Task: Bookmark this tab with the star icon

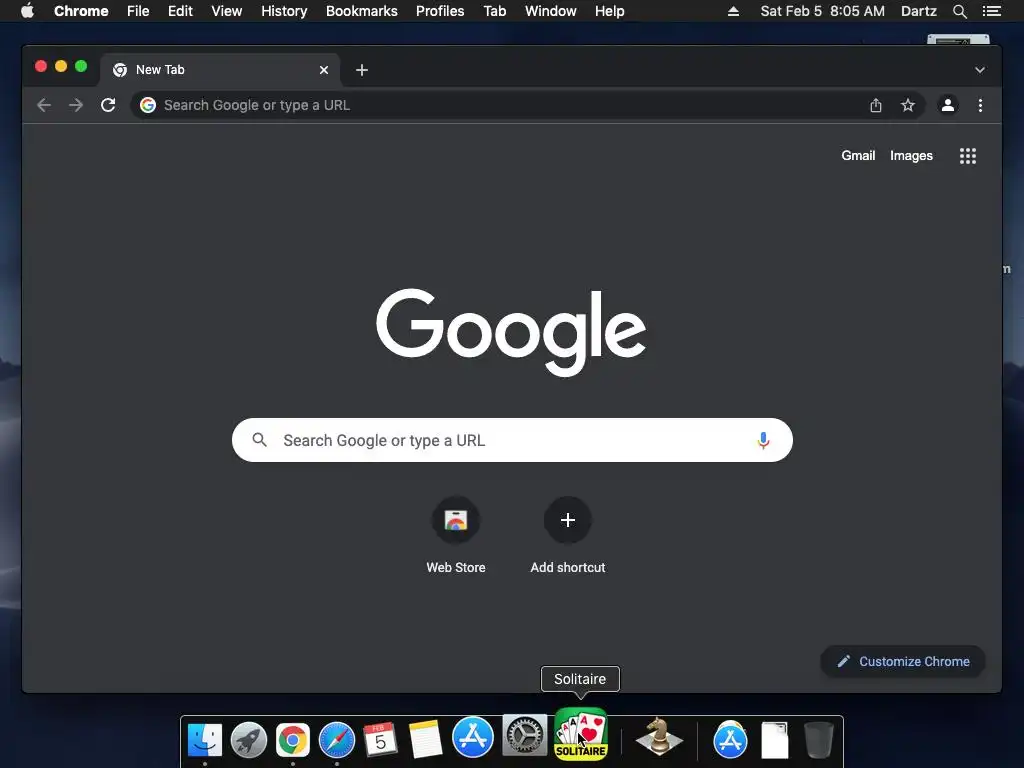Action: (908, 105)
